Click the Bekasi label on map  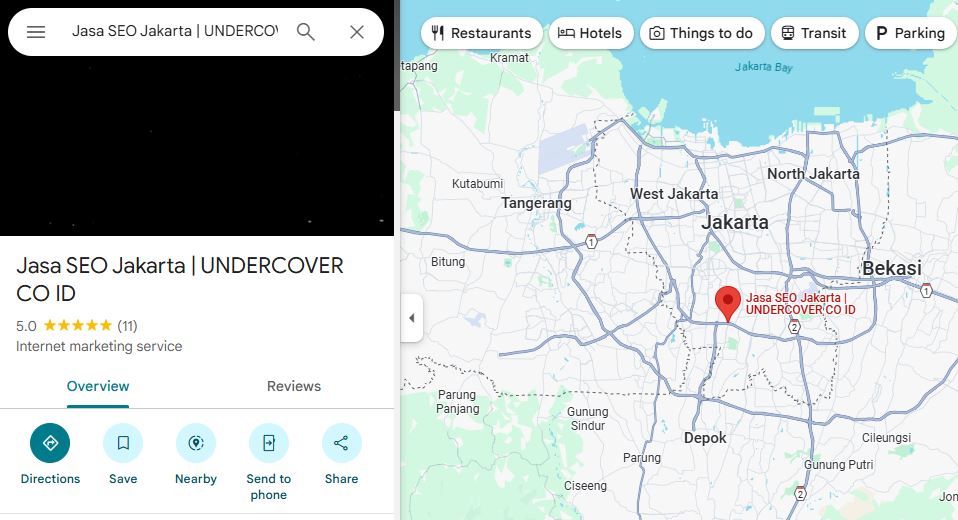(x=892, y=268)
